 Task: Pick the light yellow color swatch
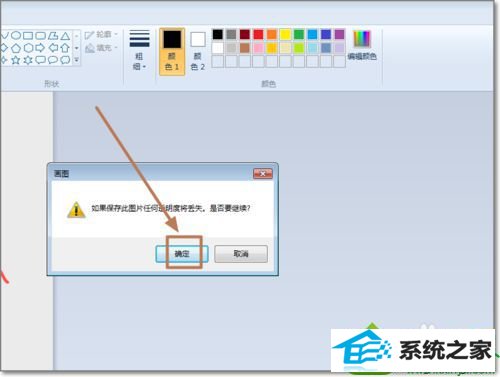285,48
